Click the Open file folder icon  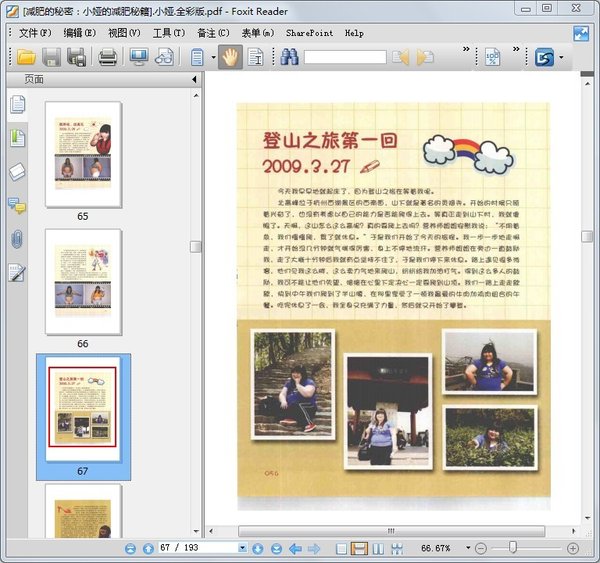(26, 57)
